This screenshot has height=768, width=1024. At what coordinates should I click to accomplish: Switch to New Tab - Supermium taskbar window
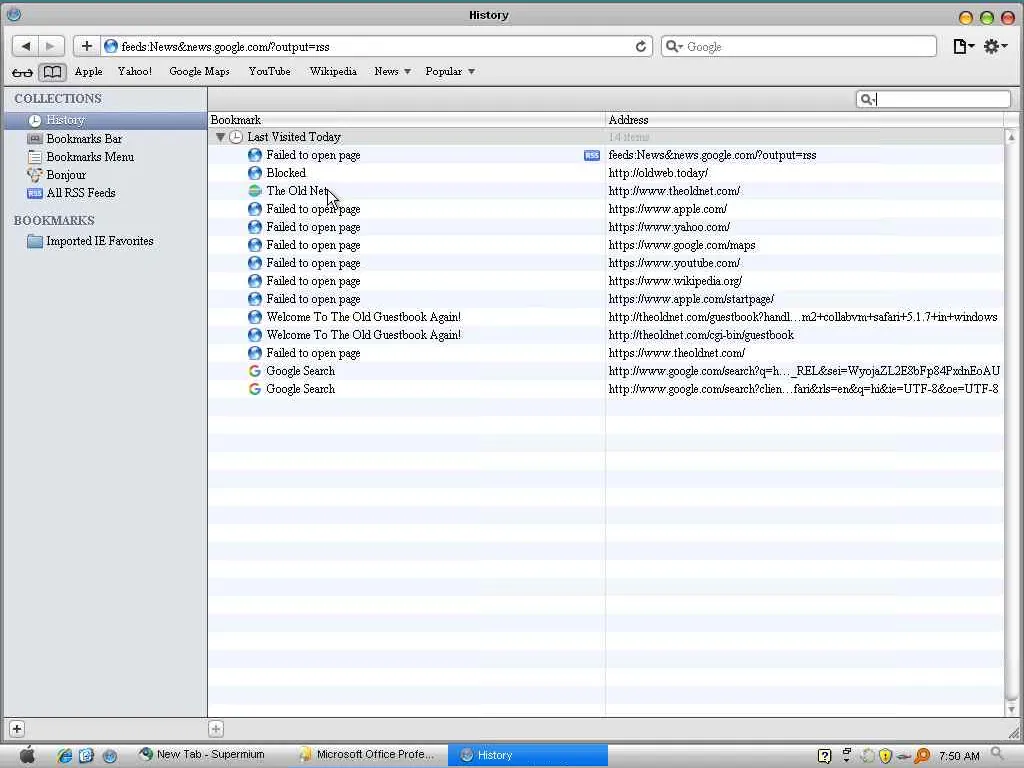[x=202, y=754]
